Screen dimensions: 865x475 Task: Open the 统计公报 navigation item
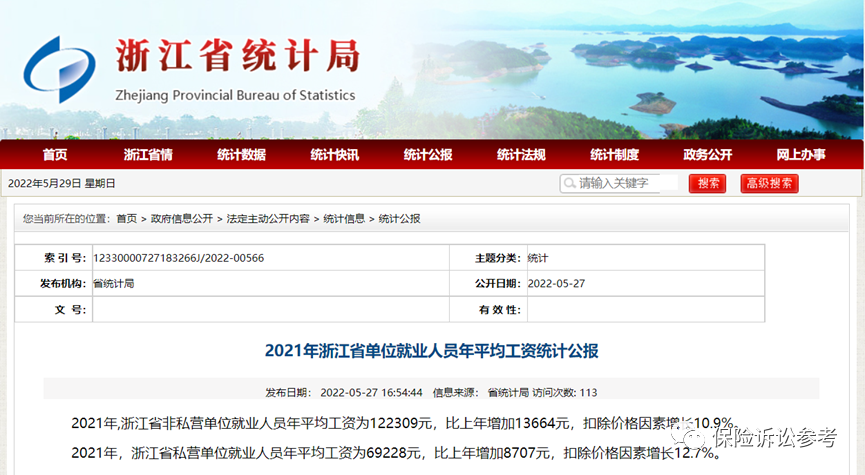click(428, 155)
